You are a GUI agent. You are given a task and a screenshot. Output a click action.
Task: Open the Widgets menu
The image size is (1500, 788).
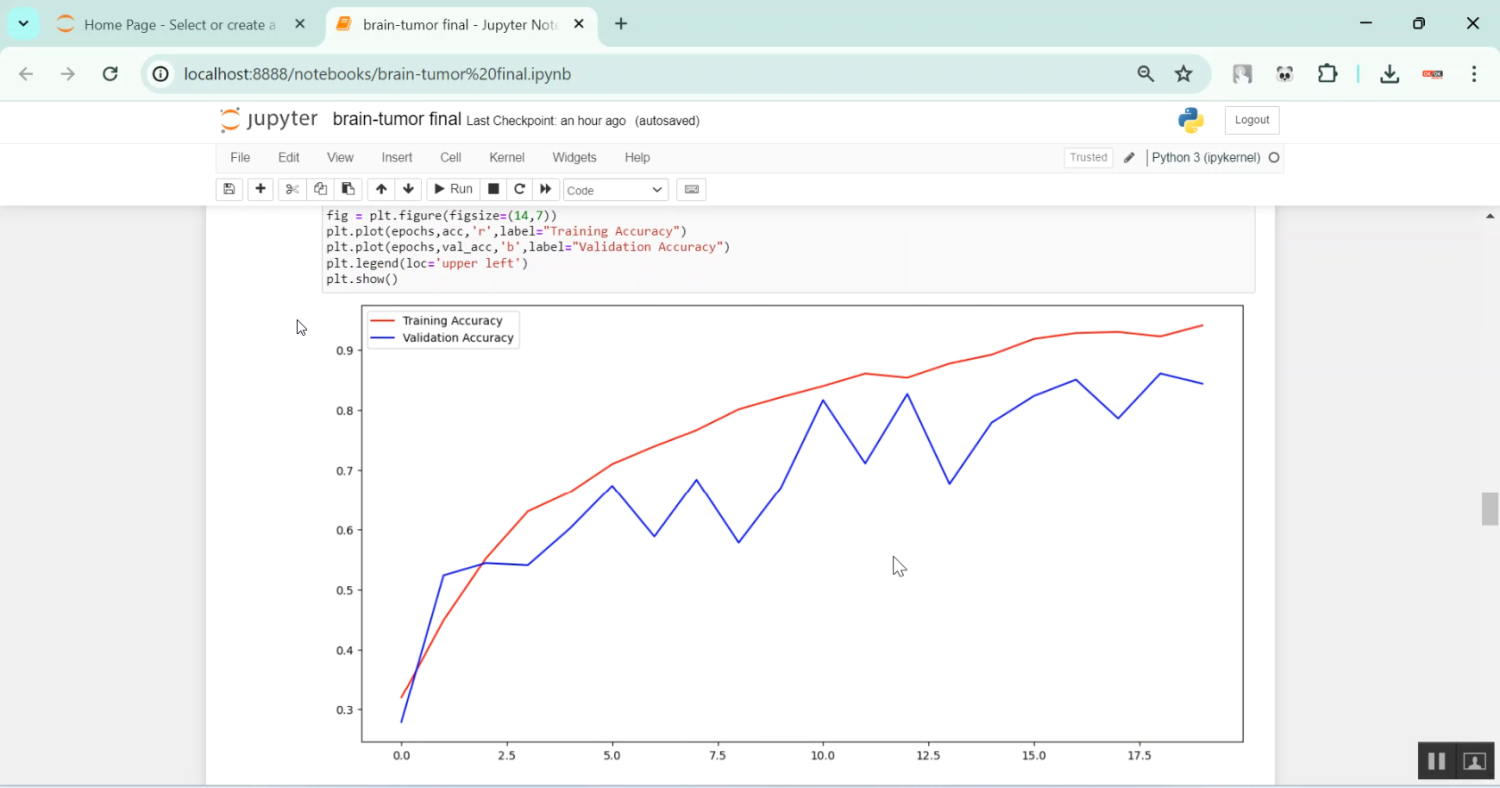click(x=574, y=157)
